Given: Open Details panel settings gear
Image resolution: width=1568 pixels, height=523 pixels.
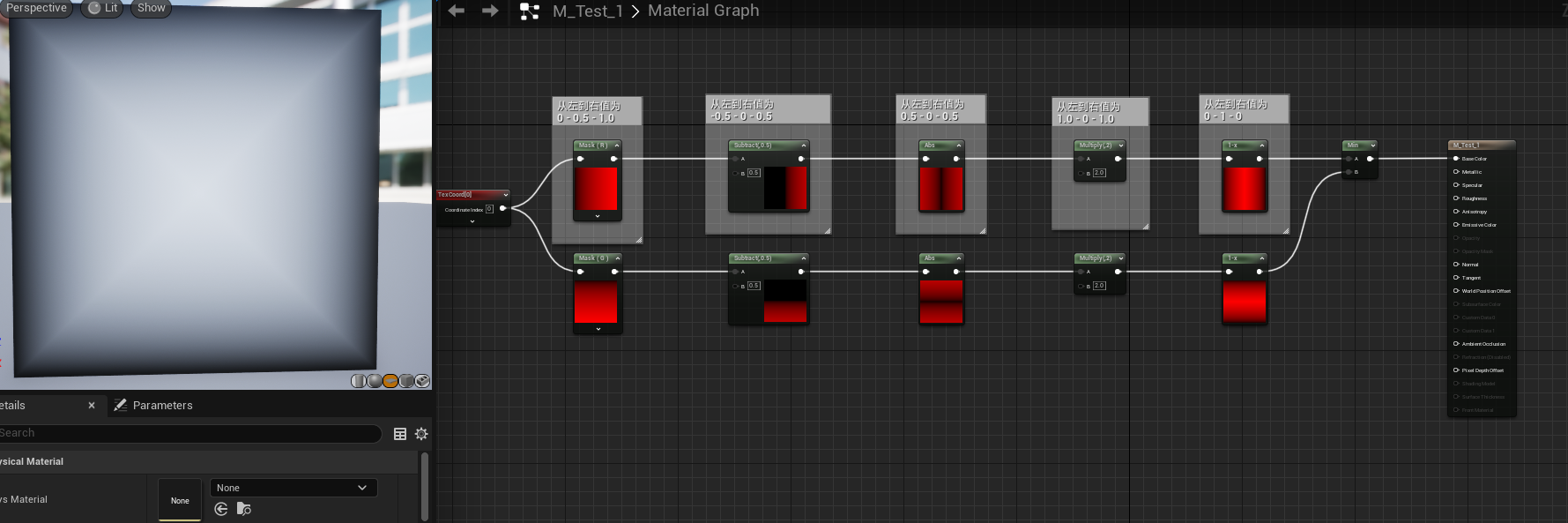Looking at the screenshot, I should (x=421, y=434).
